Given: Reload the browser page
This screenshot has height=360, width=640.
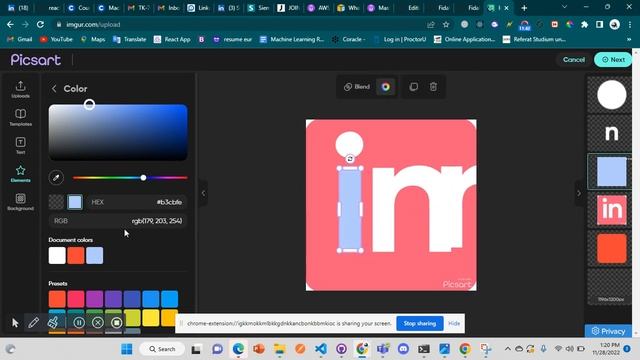Looking at the screenshot, I should tap(40, 24).
